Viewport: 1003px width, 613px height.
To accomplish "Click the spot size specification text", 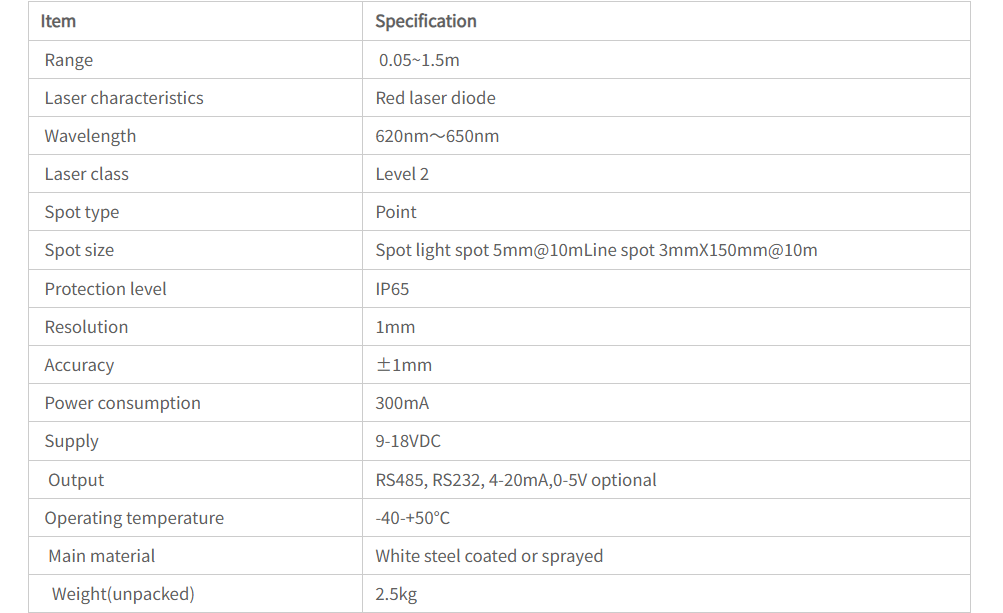I will 596,250.
